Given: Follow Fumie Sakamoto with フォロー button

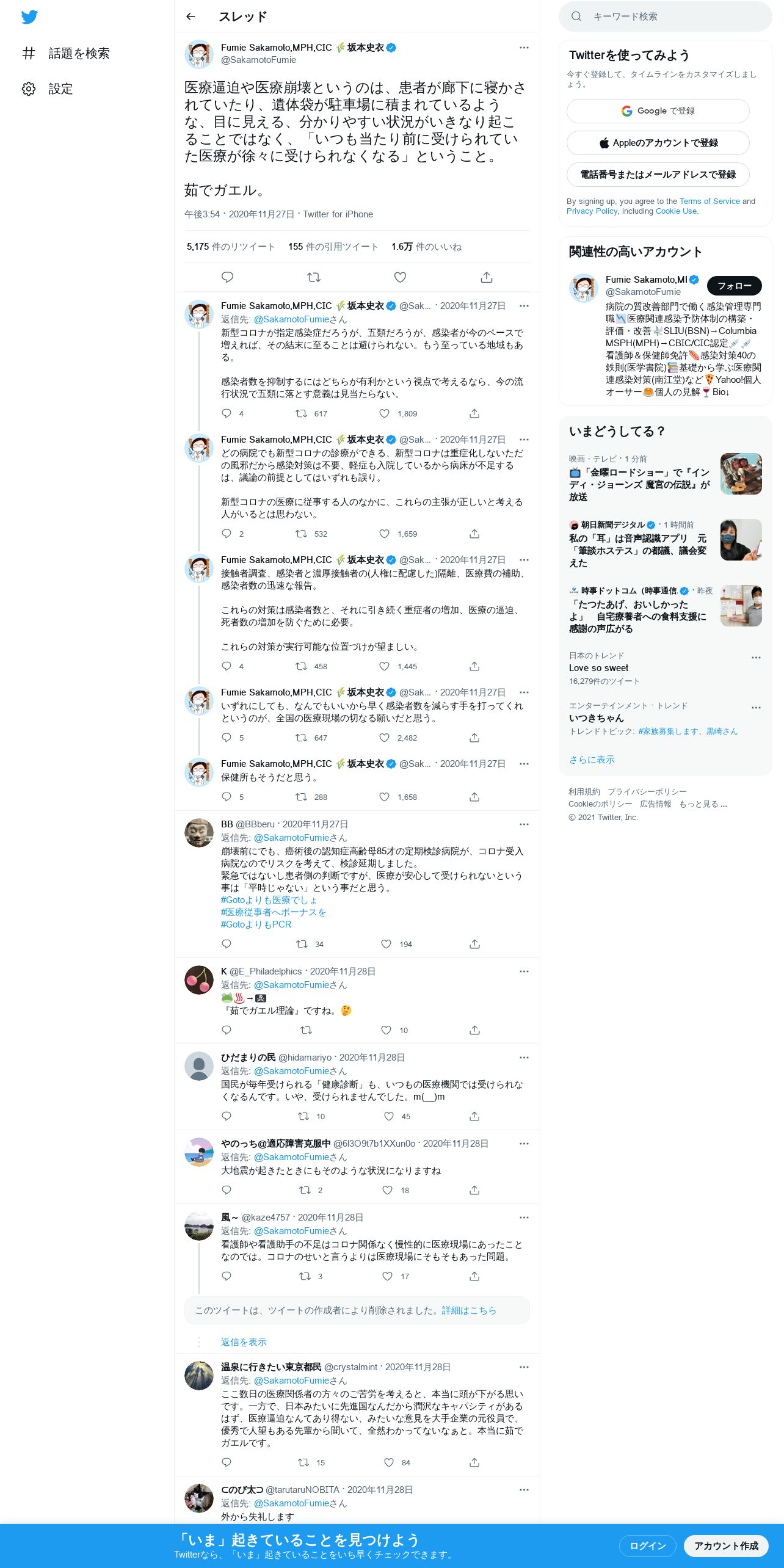Looking at the screenshot, I should coord(734,286).
